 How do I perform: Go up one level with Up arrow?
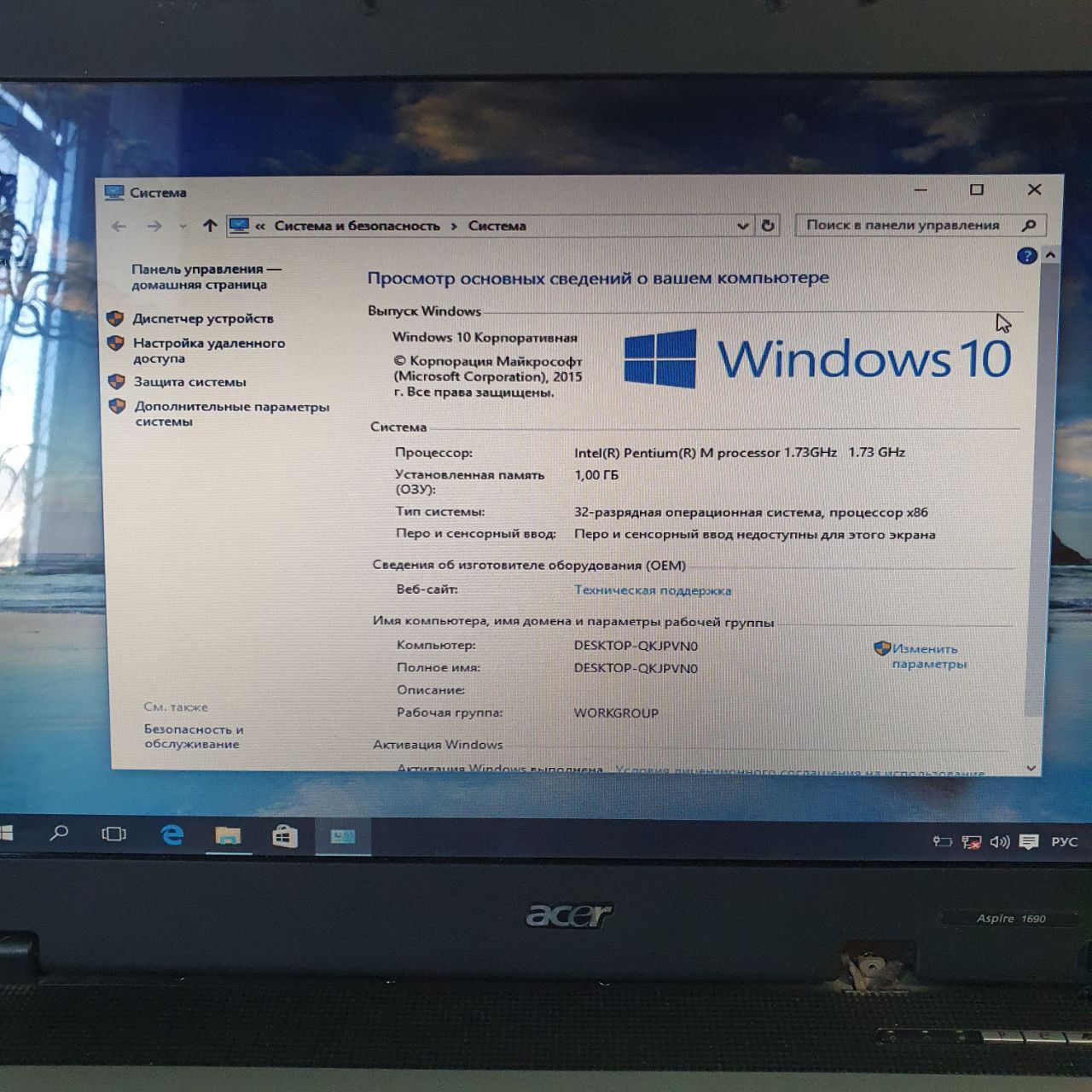click(x=210, y=225)
